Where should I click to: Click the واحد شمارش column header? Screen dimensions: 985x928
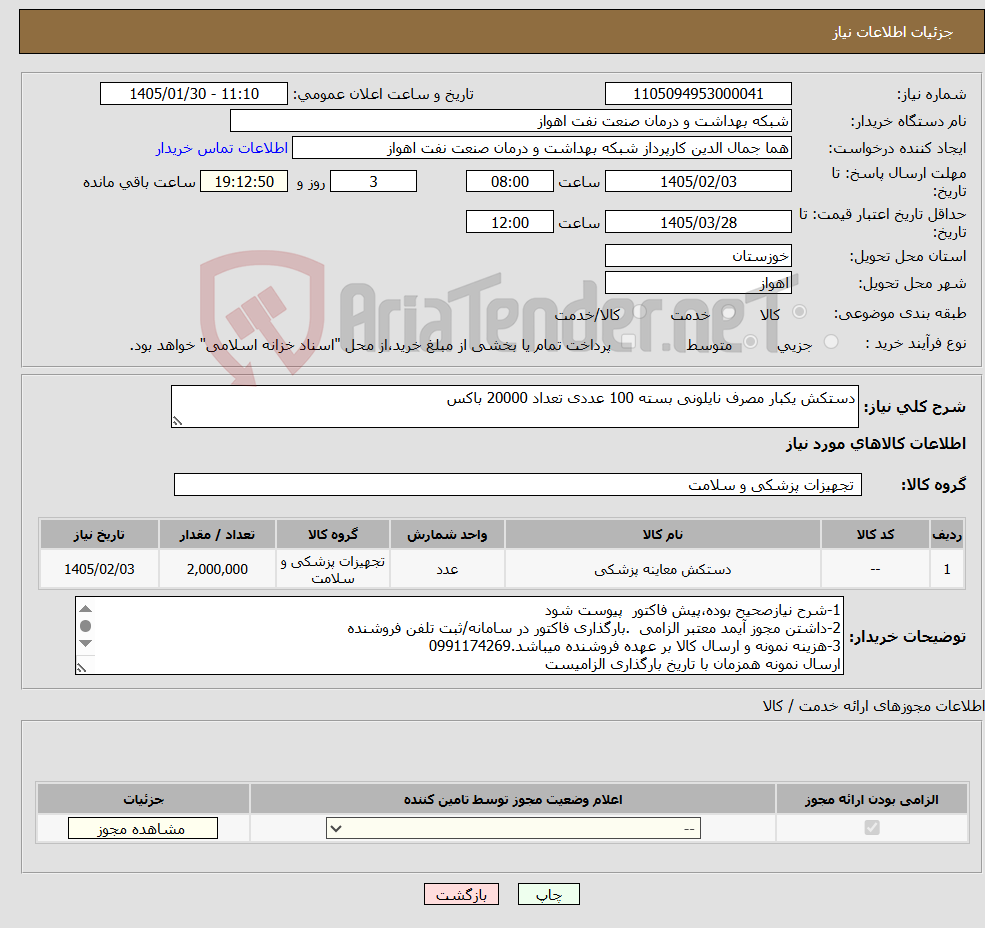[447, 534]
